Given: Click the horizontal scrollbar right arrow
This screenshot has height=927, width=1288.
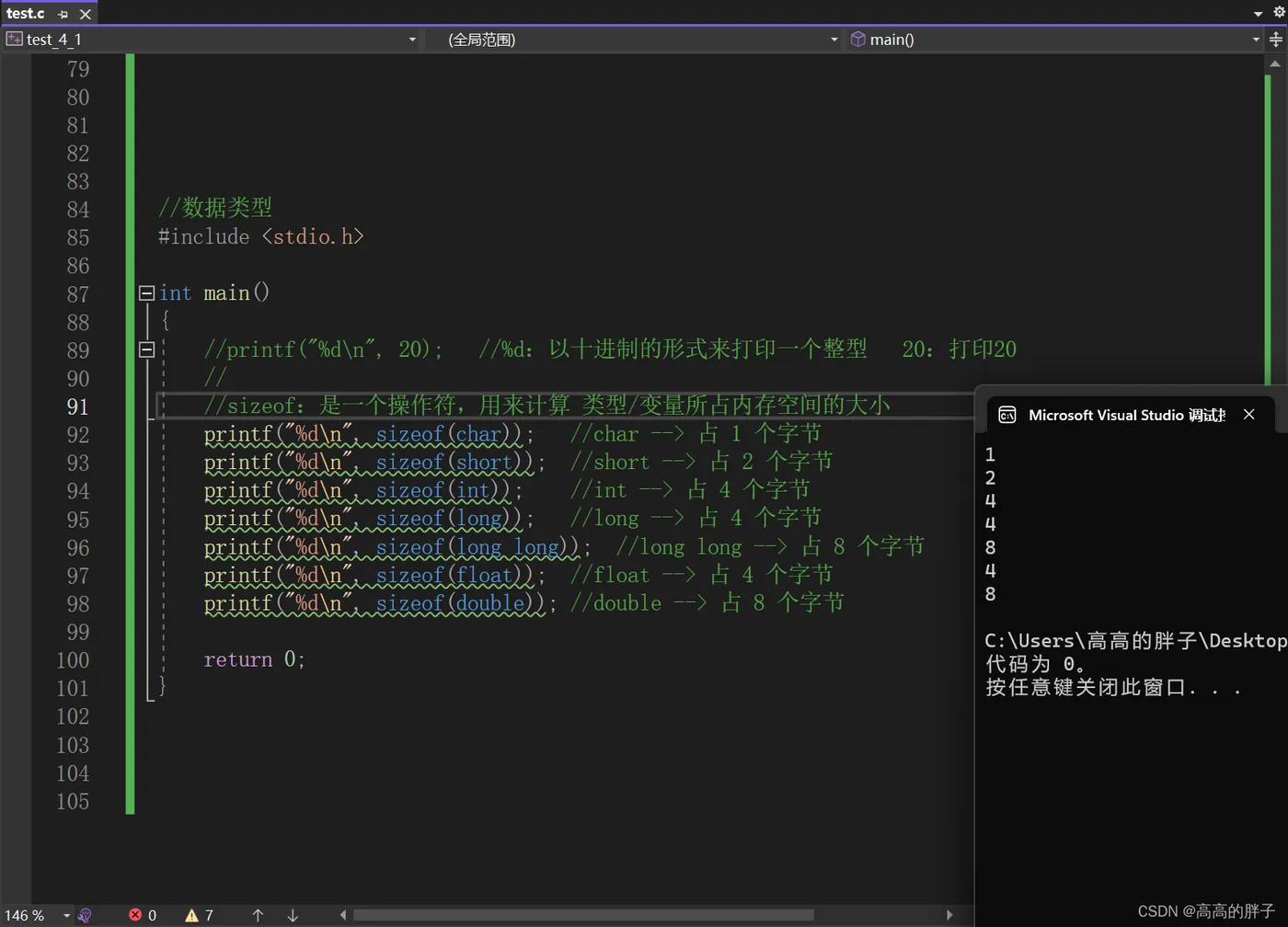Looking at the screenshot, I should click(x=949, y=915).
